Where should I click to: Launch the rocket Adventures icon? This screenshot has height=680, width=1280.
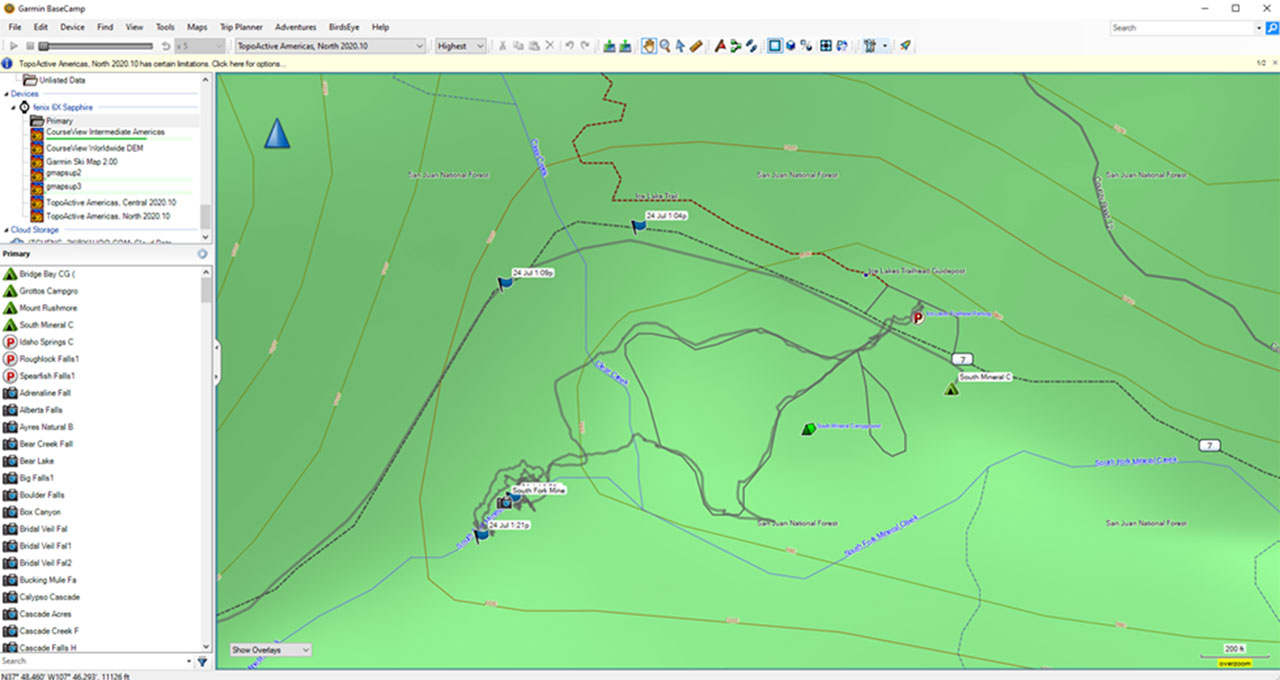point(905,46)
